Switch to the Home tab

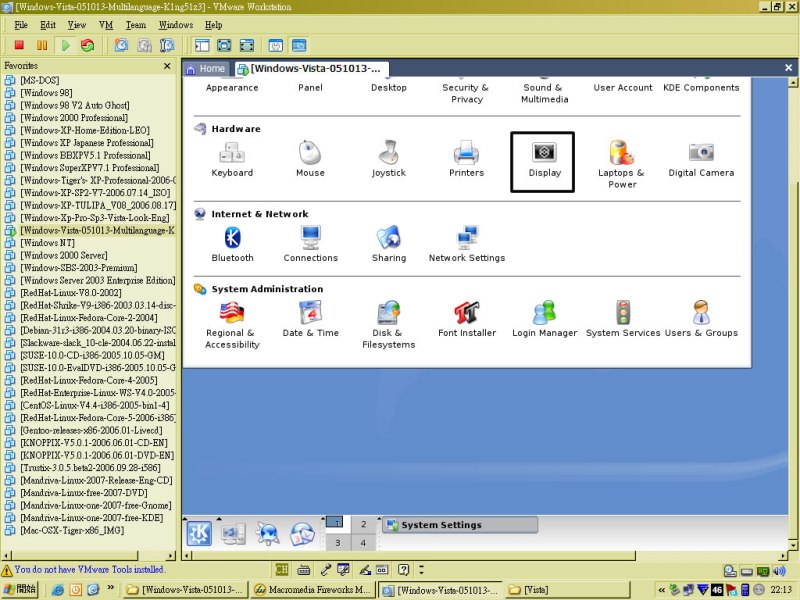pos(206,68)
